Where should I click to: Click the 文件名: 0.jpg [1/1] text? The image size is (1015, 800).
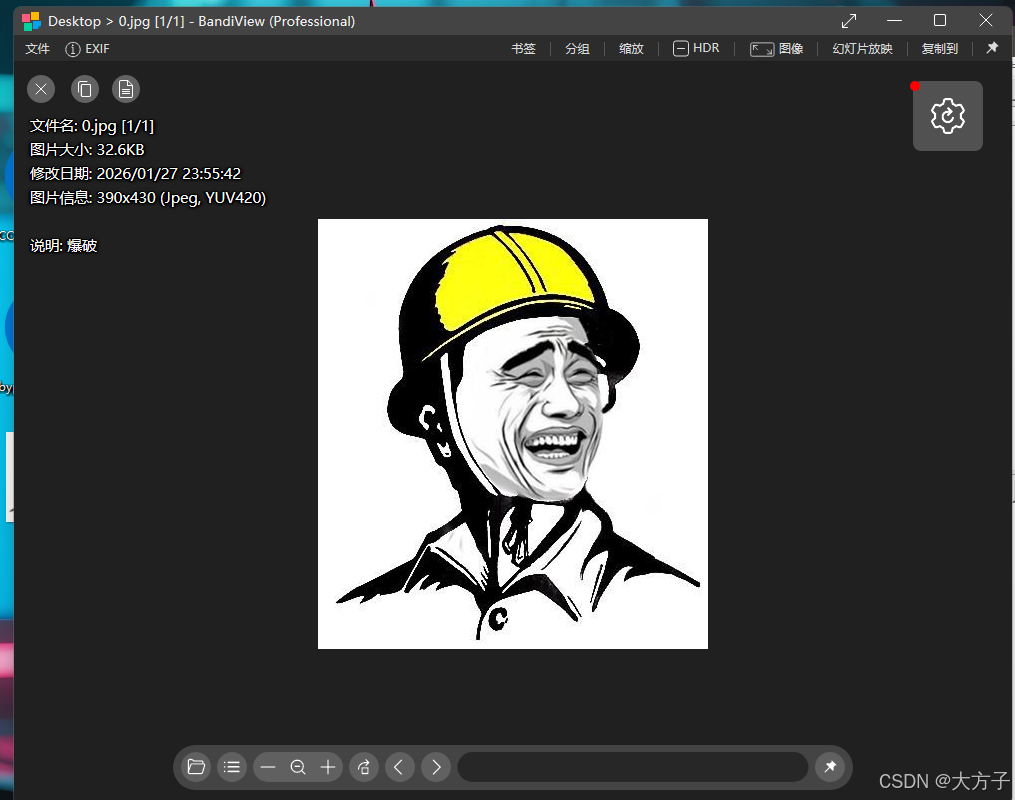(x=92, y=126)
